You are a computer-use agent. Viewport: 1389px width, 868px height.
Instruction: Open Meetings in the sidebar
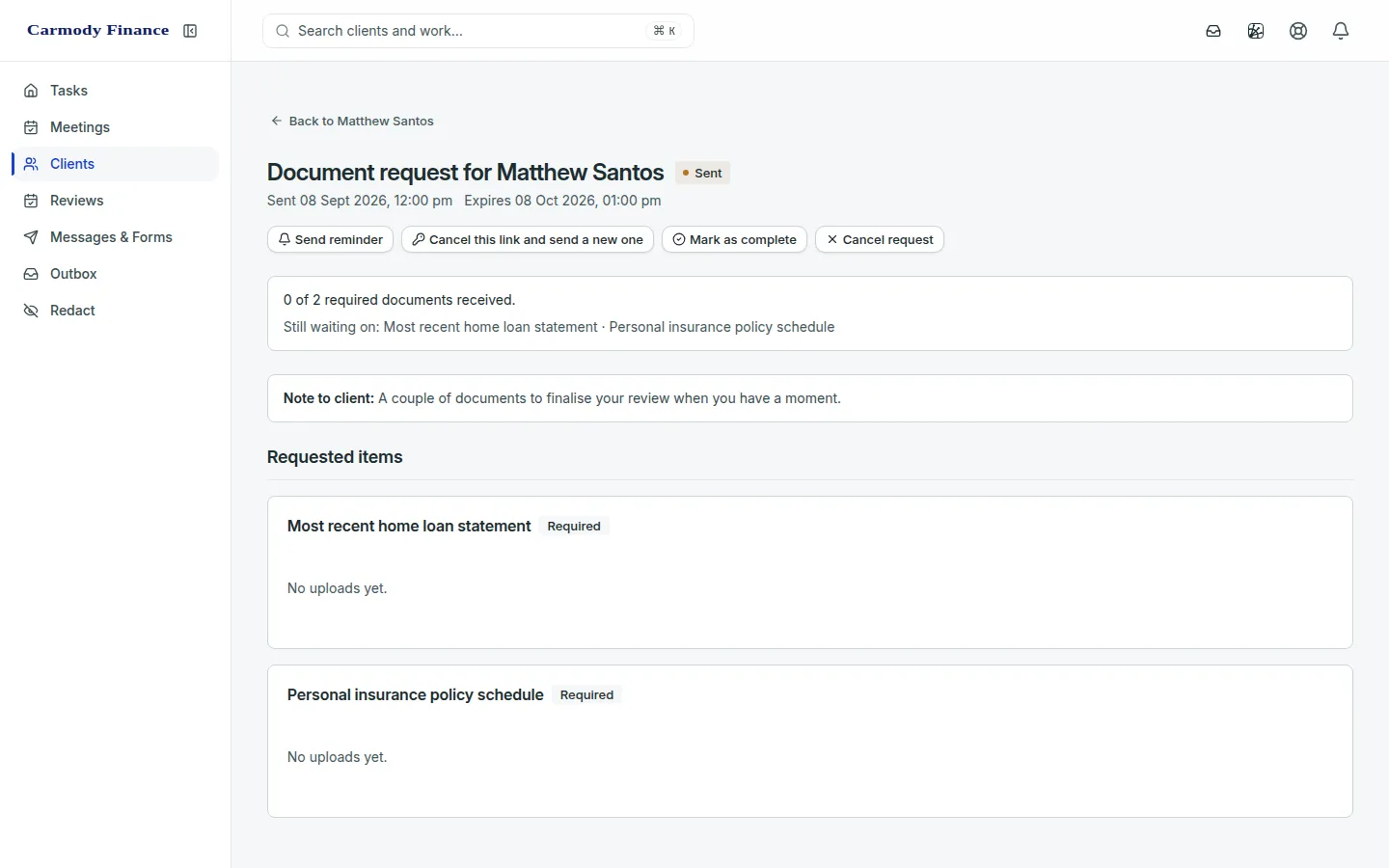pyautogui.click(x=116, y=127)
